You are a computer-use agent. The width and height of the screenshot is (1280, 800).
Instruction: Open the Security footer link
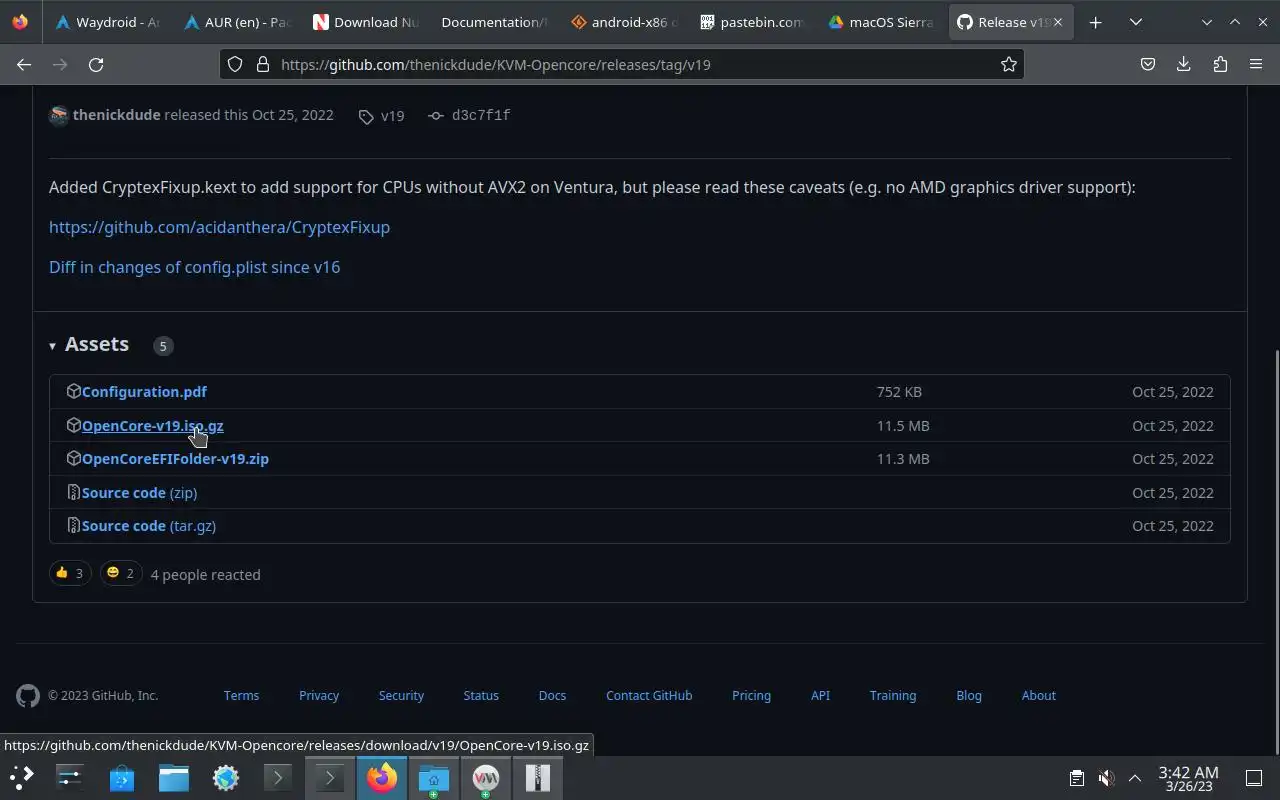(401, 696)
